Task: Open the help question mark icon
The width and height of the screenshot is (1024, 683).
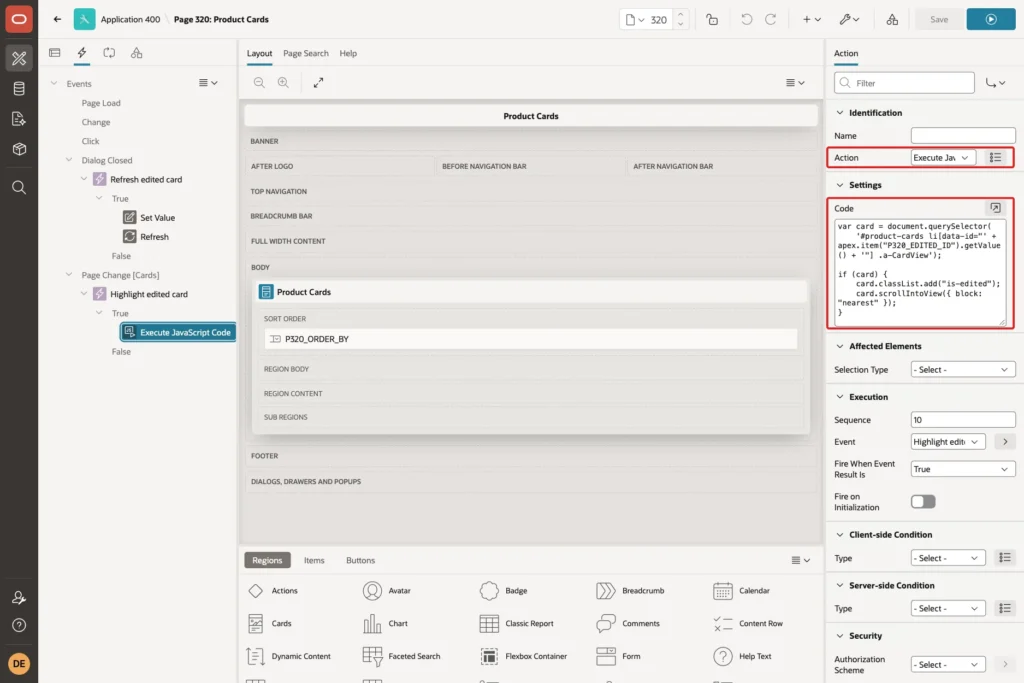Action: [19, 625]
